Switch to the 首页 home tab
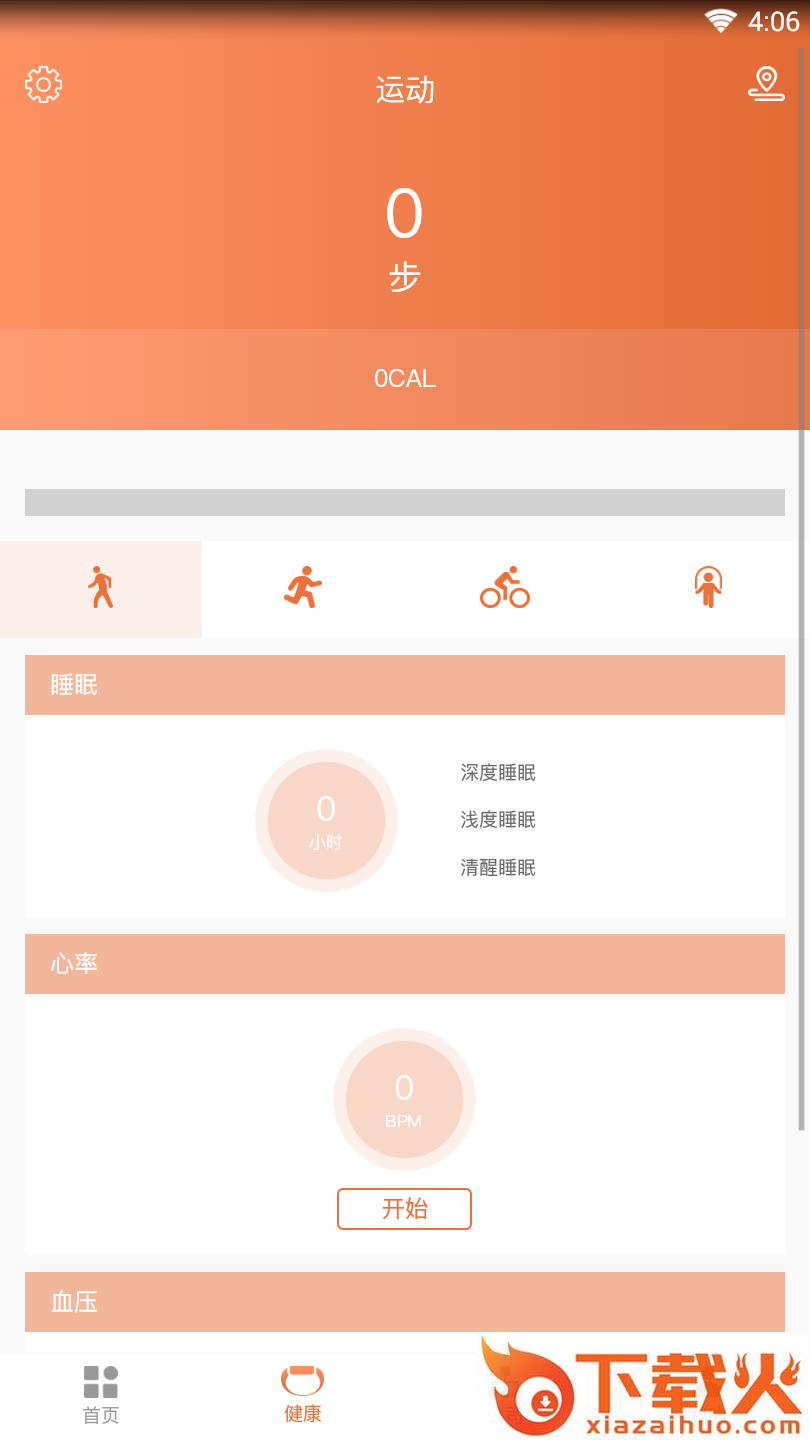Image resolution: width=810 pixels, height=1440 pixels. point(101,1395)
